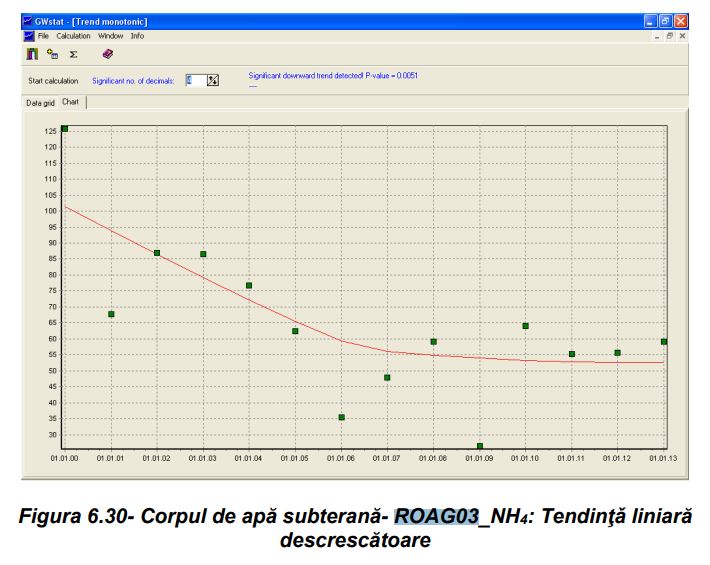
Task: Click the data point at 01.01.07 near 48
Action: [x=387, y=378]
